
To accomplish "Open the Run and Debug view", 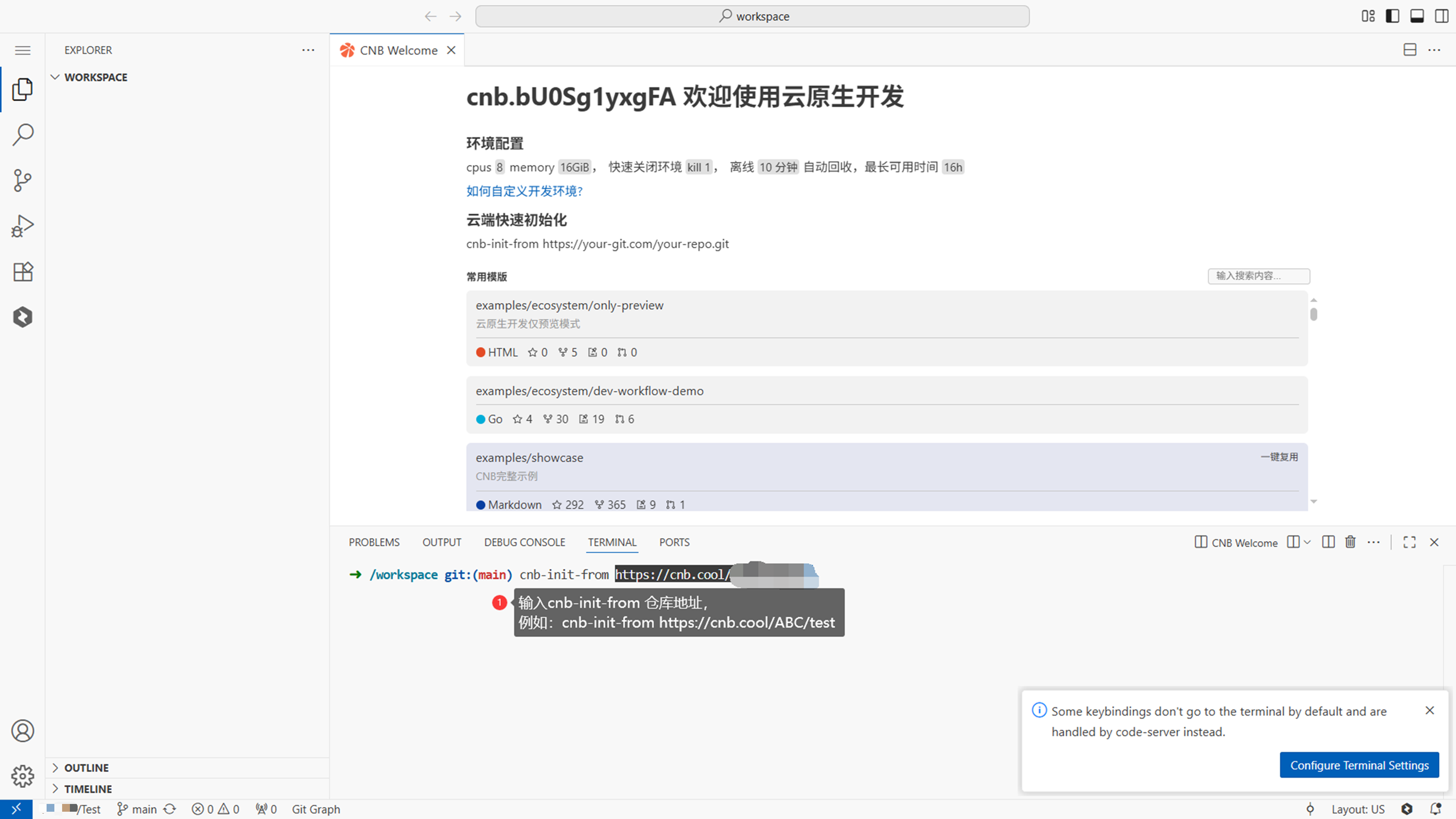I will tap(23, 226).
